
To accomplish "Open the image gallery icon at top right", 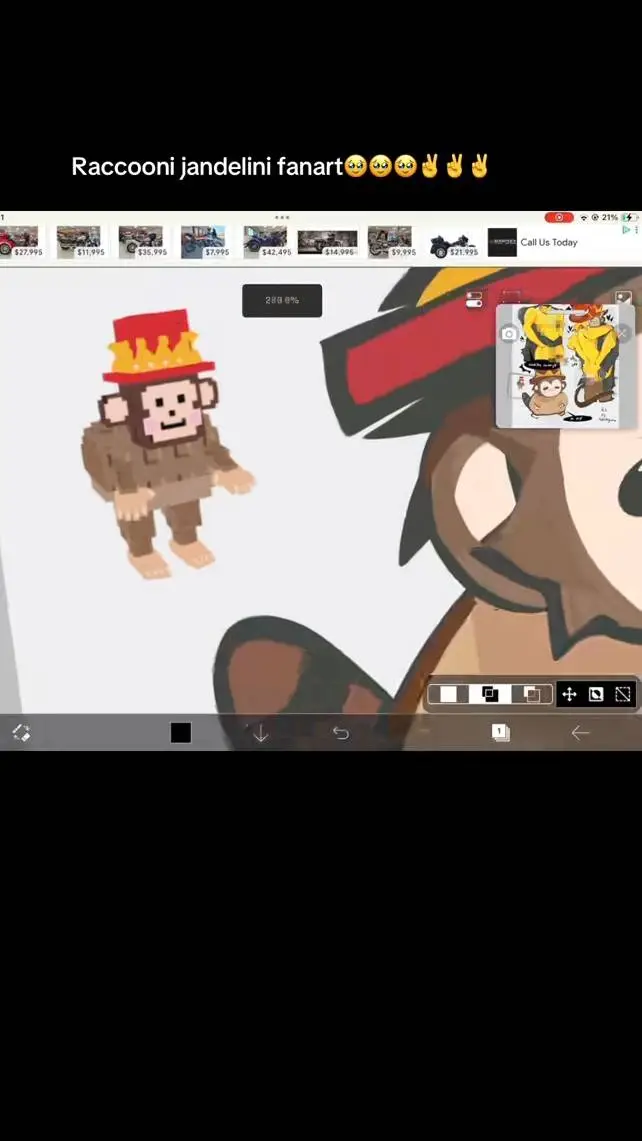I will click(623, 299).
